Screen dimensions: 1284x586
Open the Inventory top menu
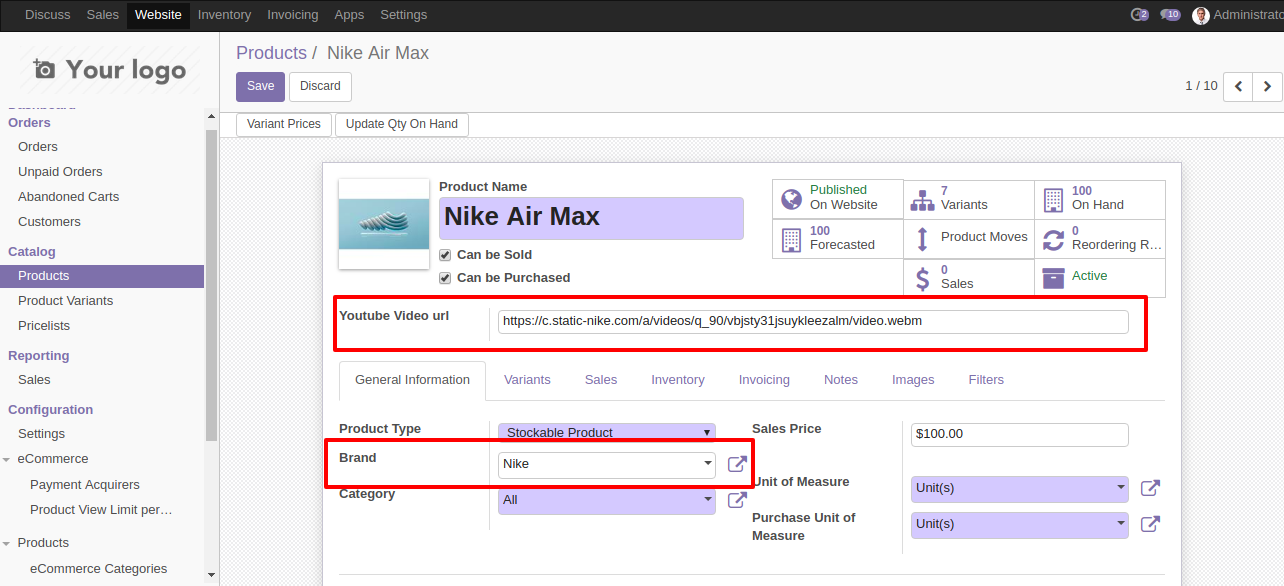click(x=224, y=15)
